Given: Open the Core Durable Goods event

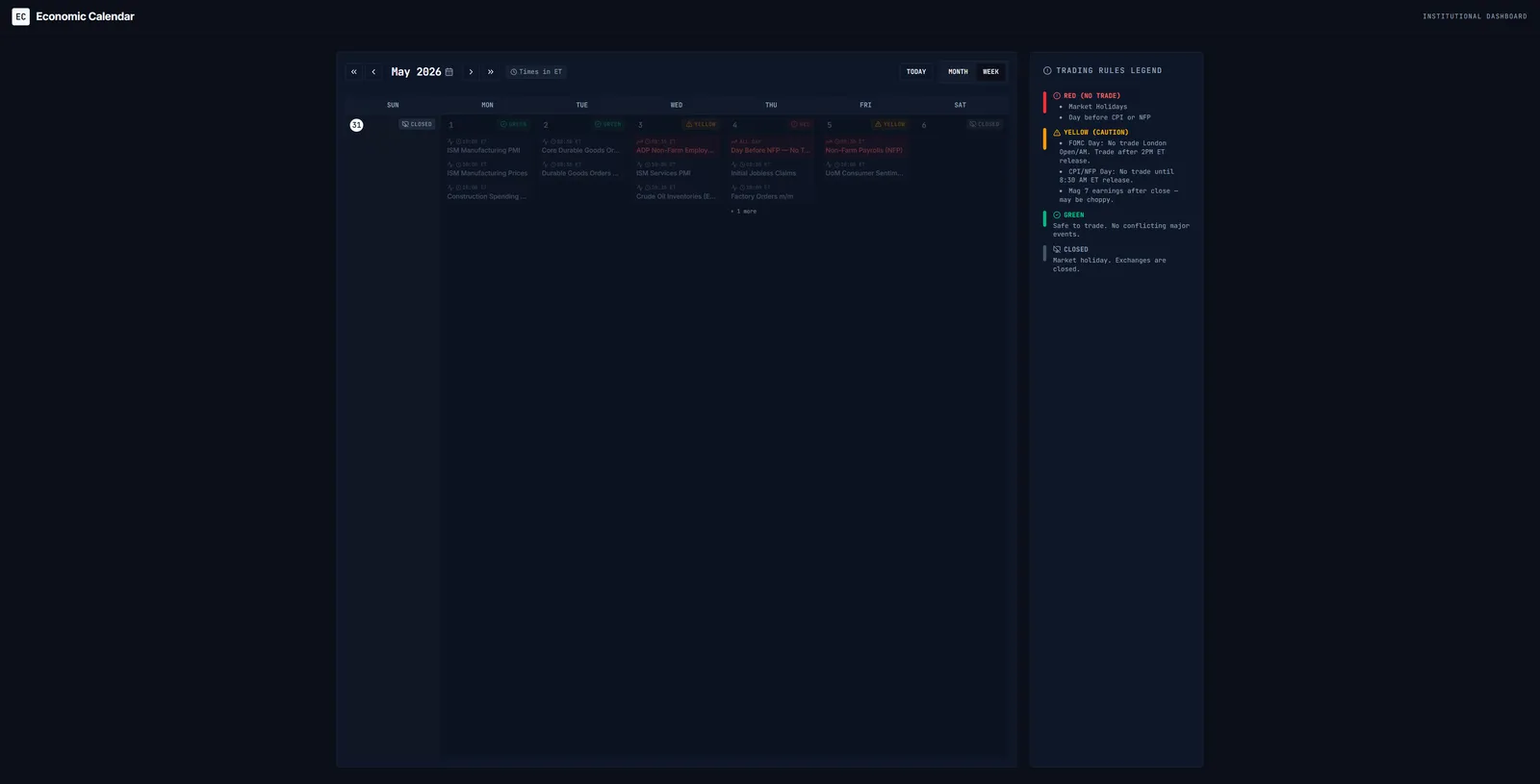Looking at the screenshot, I should [582, 146].
